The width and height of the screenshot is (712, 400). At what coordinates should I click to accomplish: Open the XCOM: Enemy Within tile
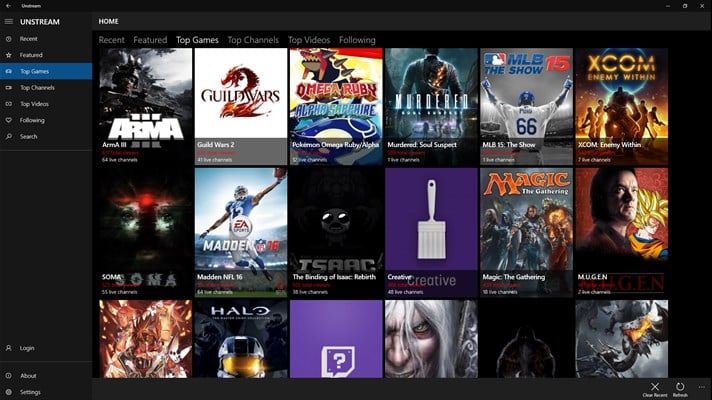click(622, 106)
